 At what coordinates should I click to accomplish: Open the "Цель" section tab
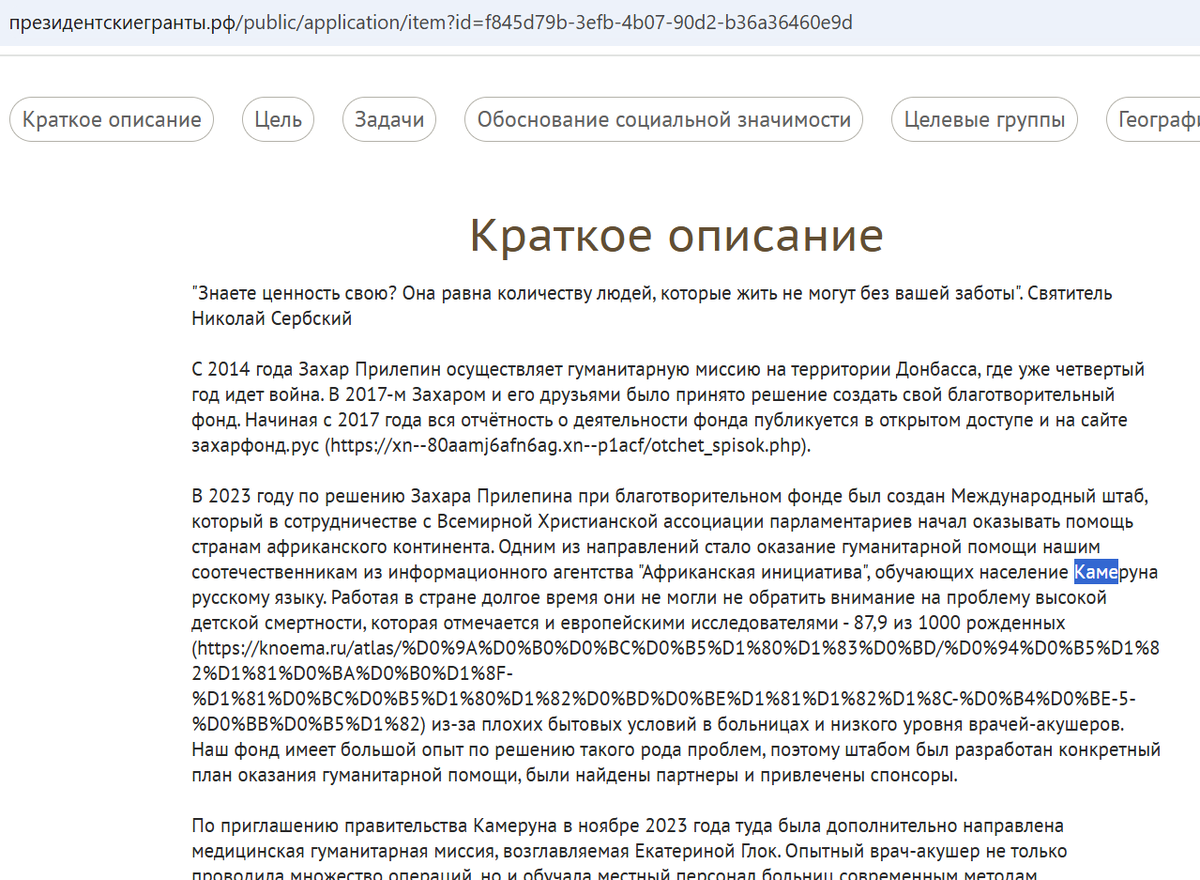277,119
